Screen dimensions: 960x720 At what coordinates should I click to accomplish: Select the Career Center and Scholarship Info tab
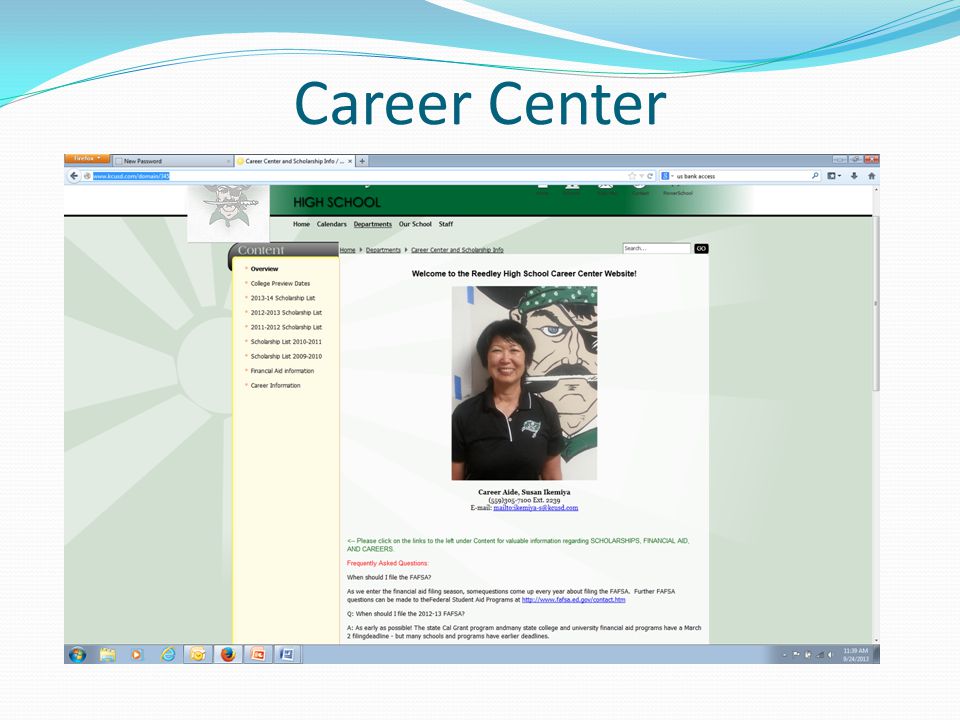[x=294, y=161]
